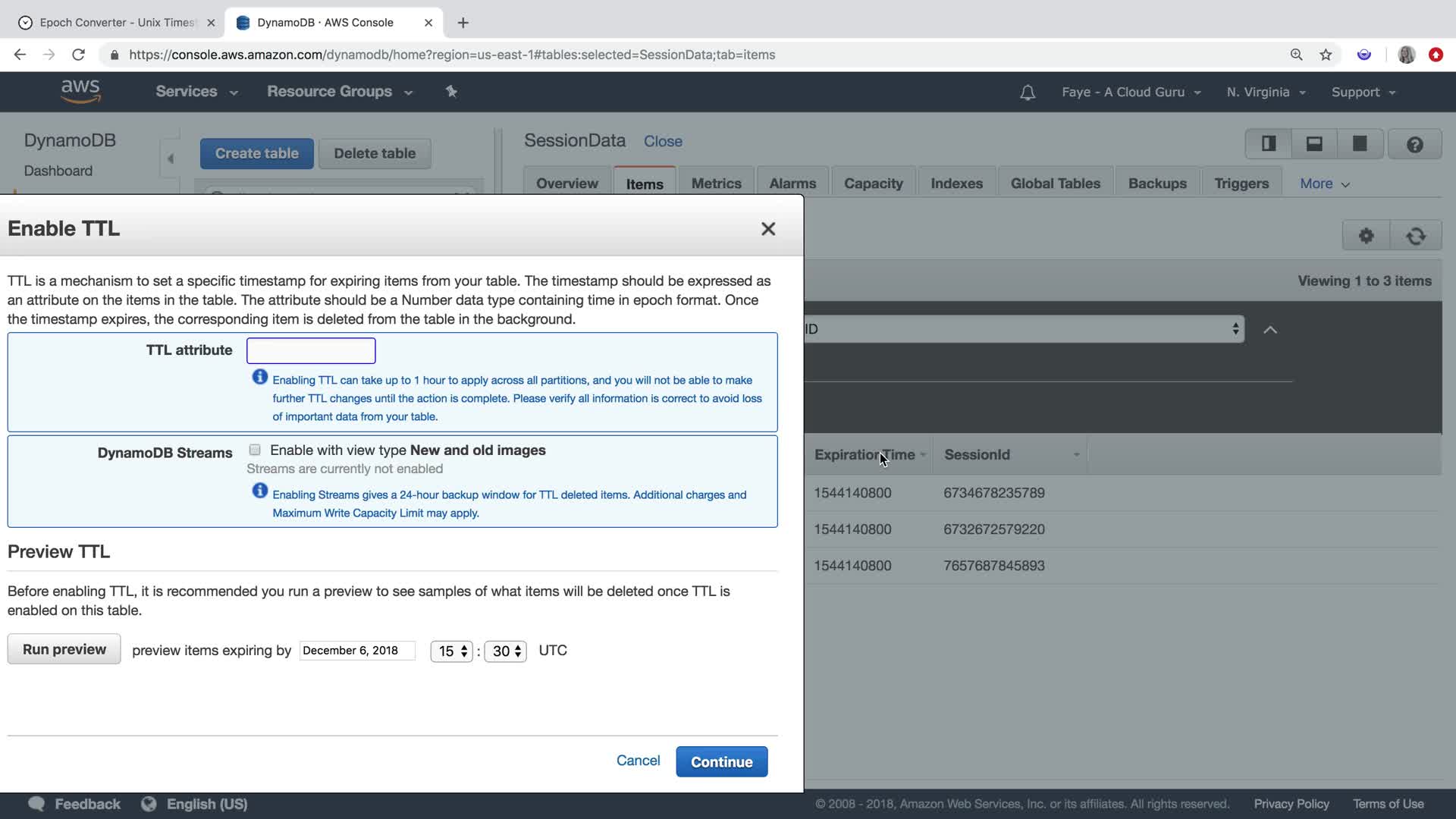Collapse the filter panel with up chevron
The height and width of the screenshot is (819, 1456).
coord(1270,330)
